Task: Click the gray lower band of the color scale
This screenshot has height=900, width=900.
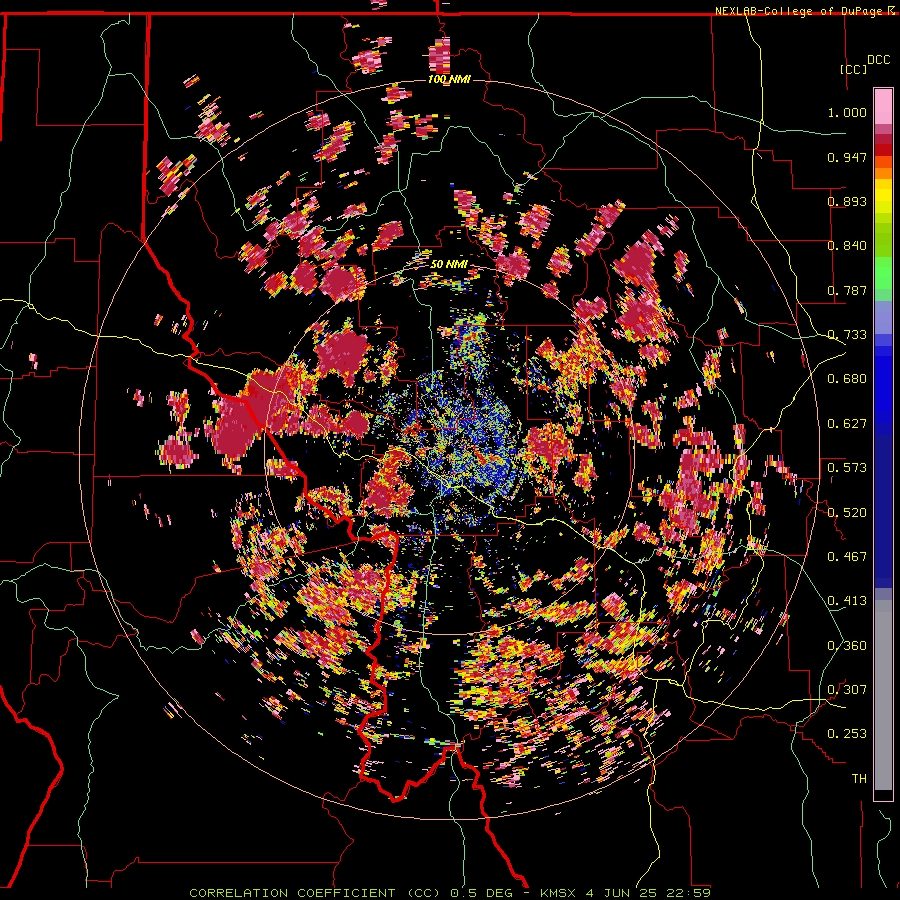Action: [883, 695]
